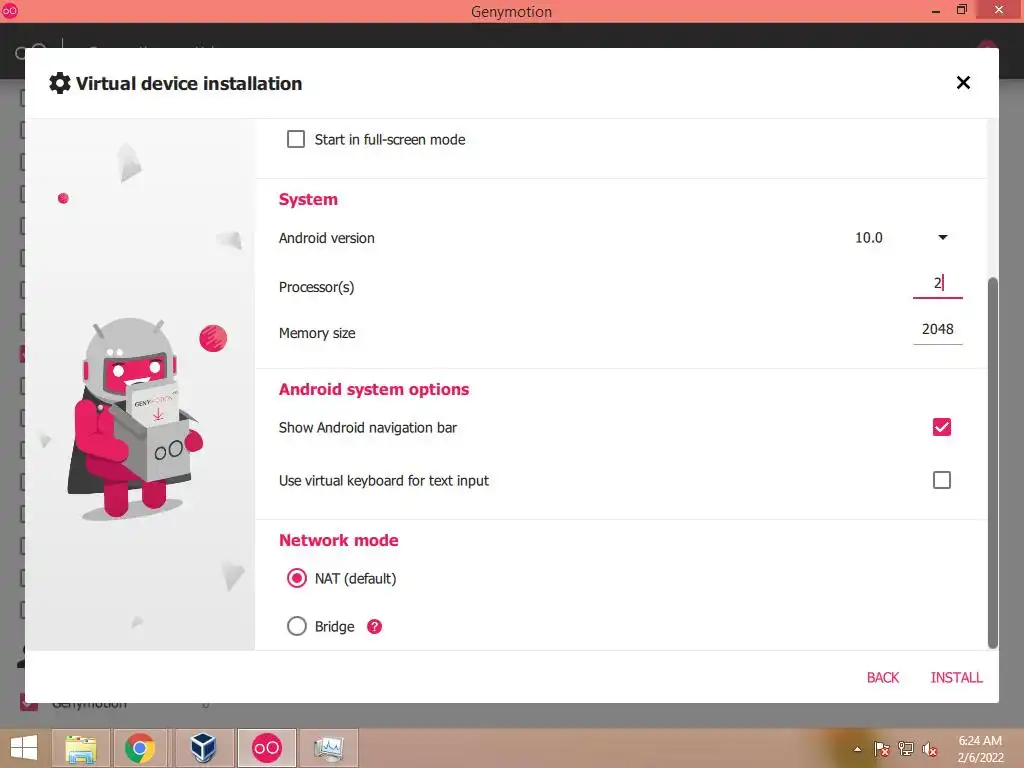Click the INSTALL button
1024x768 pixels.
[956, 678]
